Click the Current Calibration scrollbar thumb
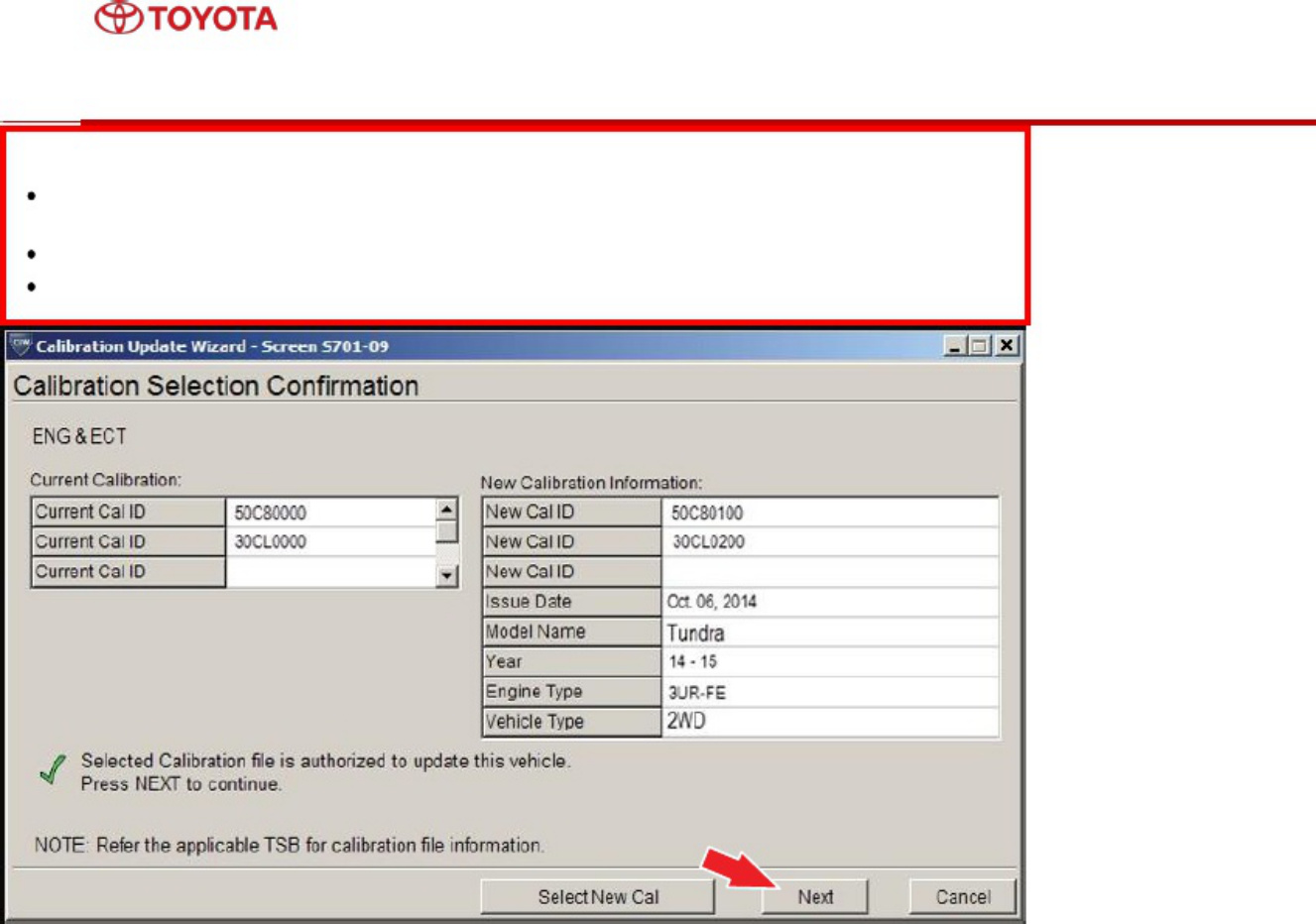 (446, 532)
